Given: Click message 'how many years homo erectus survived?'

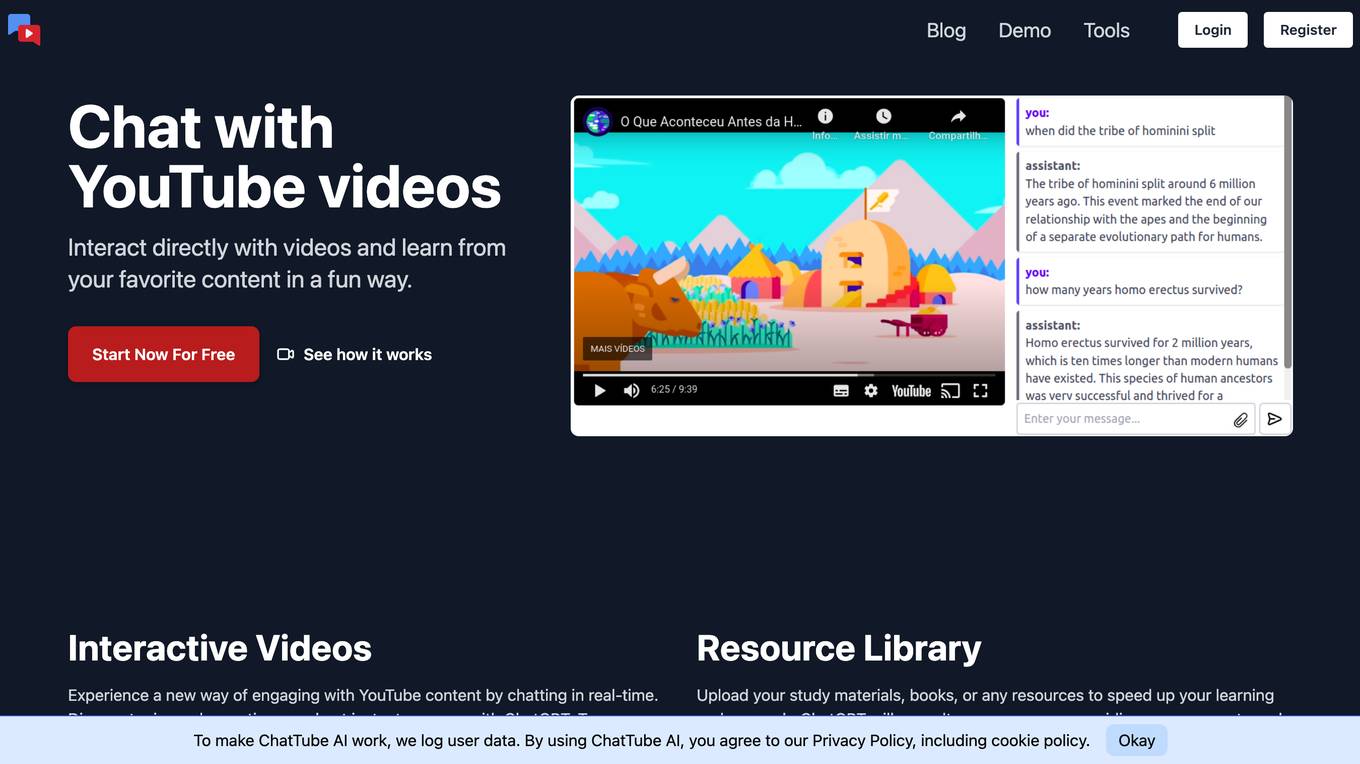Looking at the screenshot, I should tap(1134, 290).
